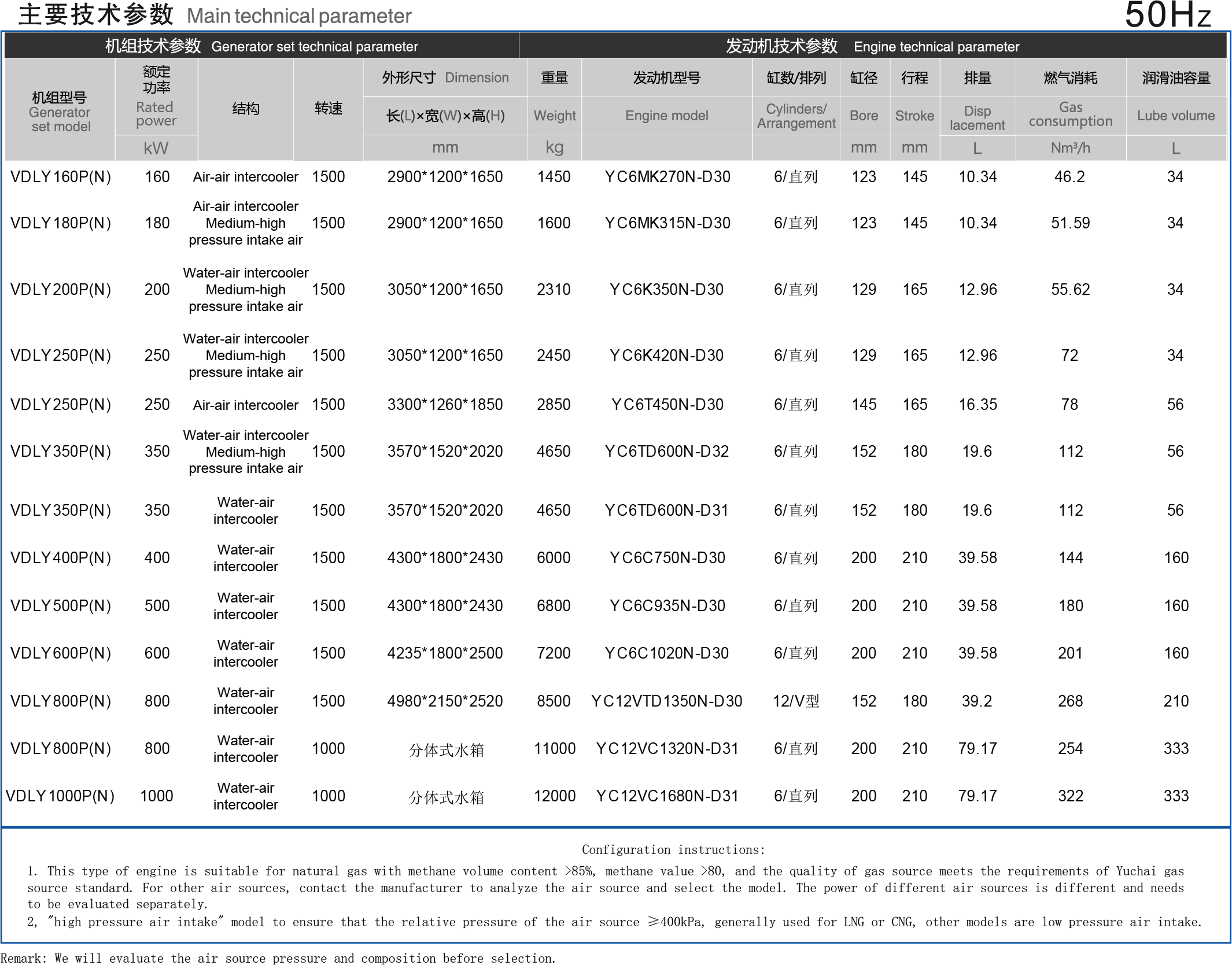The width and height of the screenshot is (1232, 965).
Task: Click the 'Lube volume' column header
Action: 1176,115
